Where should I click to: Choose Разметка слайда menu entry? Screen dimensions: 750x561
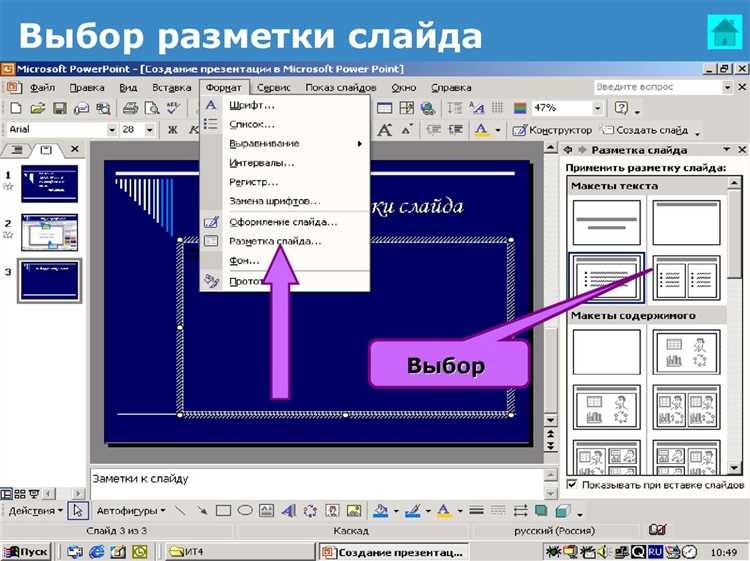[285, 242]
